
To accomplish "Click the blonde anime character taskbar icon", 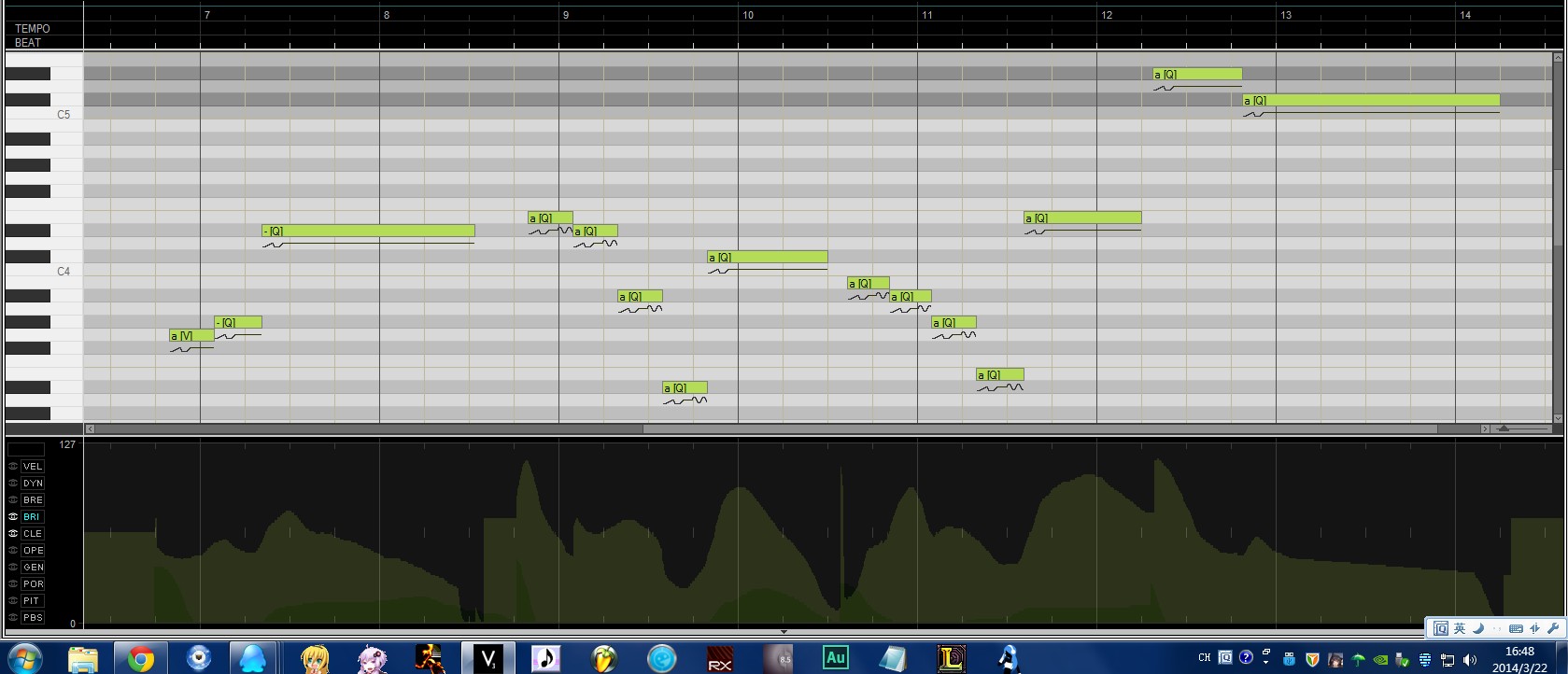I will point(315,659).
